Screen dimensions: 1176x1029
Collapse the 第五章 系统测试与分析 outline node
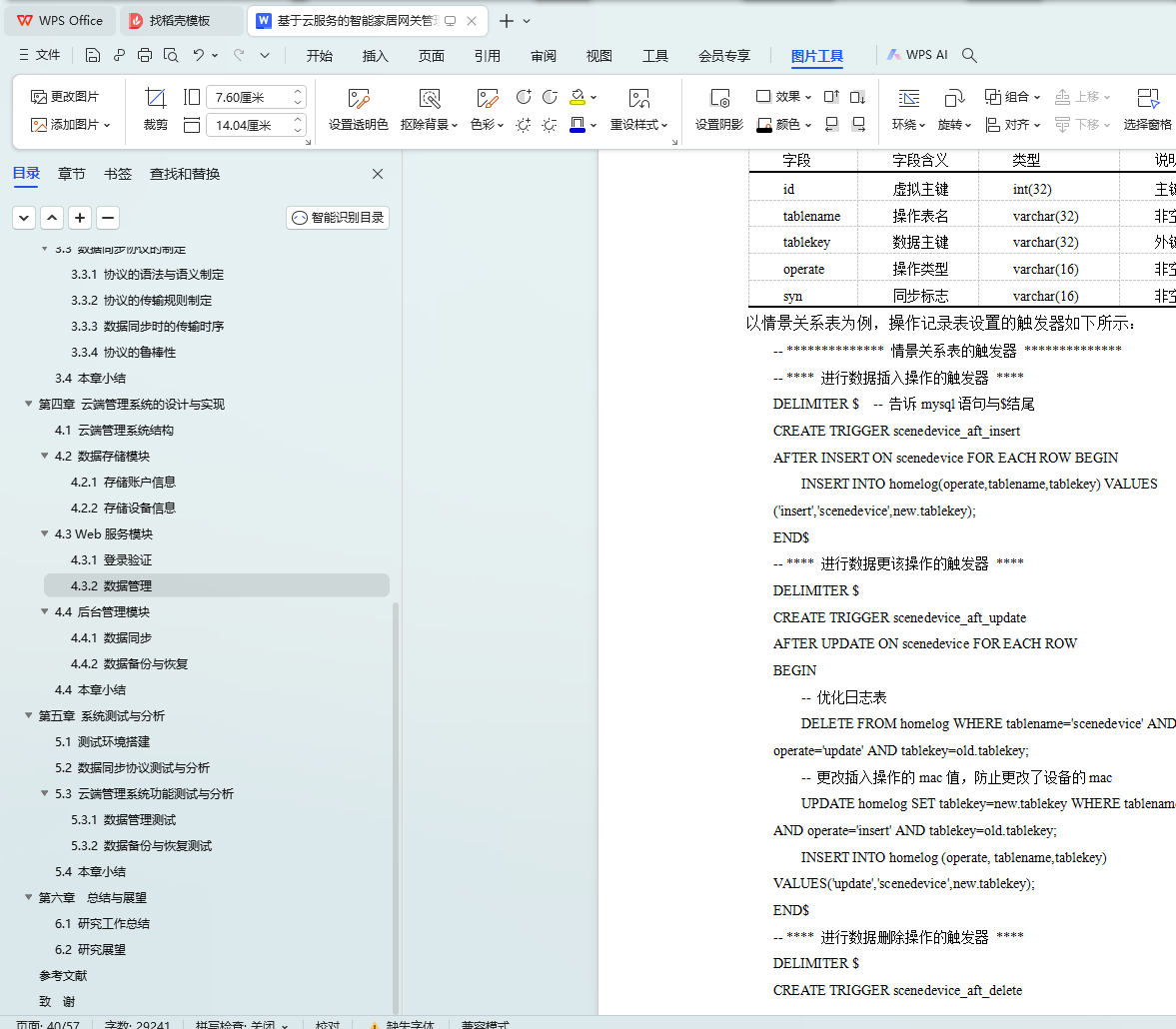[29, 714]
